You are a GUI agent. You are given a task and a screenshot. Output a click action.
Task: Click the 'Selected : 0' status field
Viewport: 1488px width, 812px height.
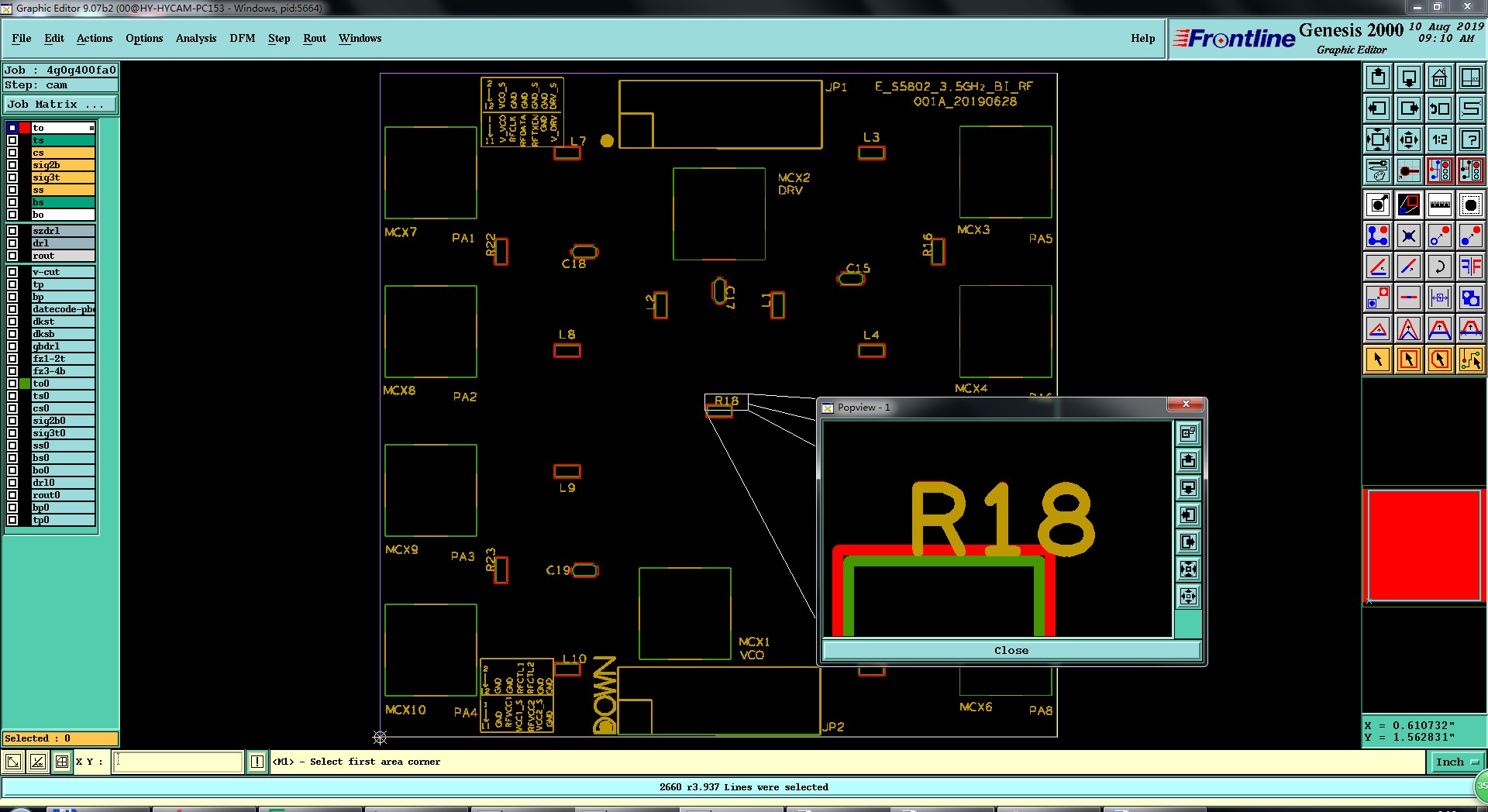tap(60, 738)
